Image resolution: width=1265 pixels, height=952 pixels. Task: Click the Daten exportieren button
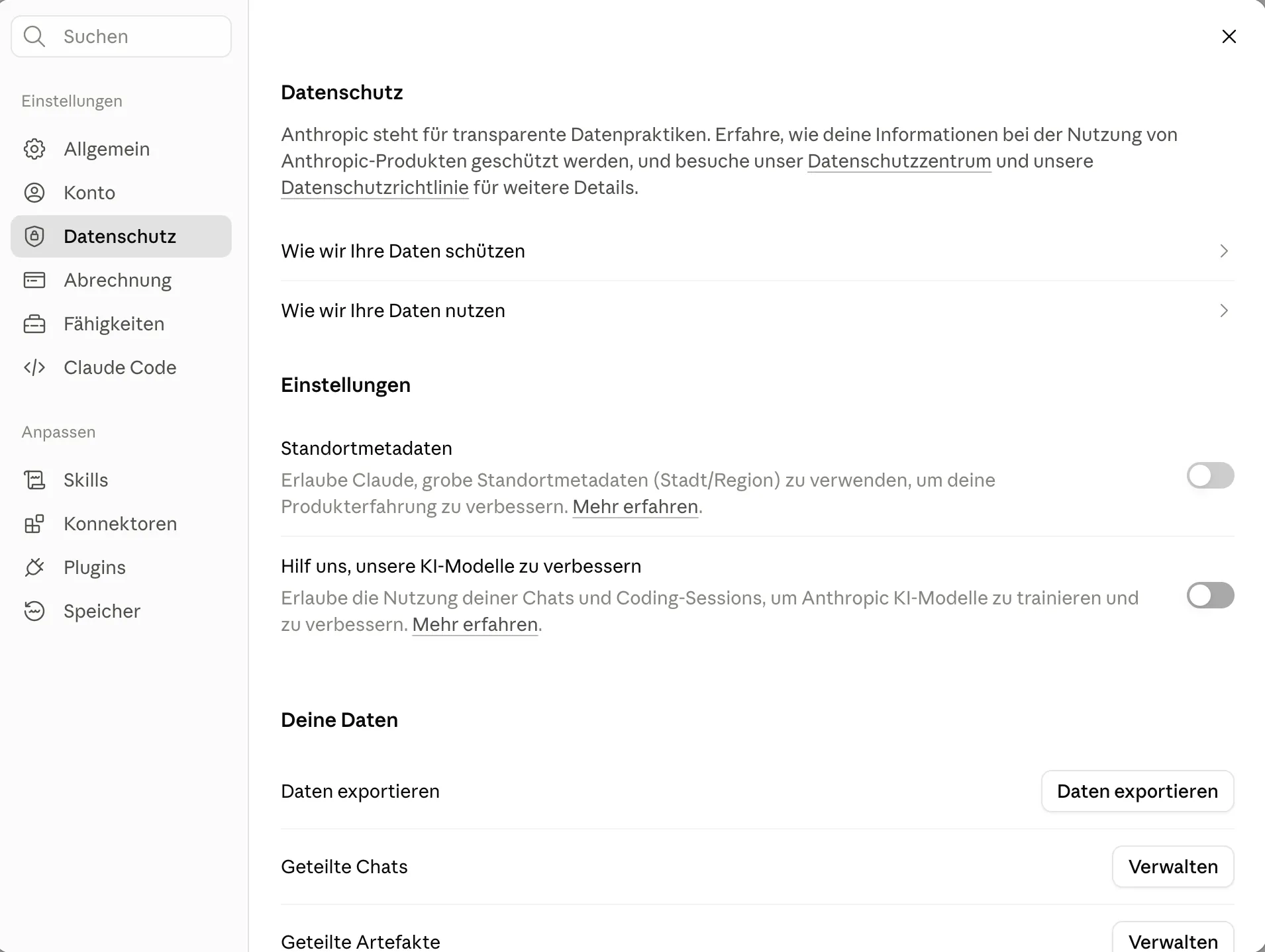[x=1137, y=791]
